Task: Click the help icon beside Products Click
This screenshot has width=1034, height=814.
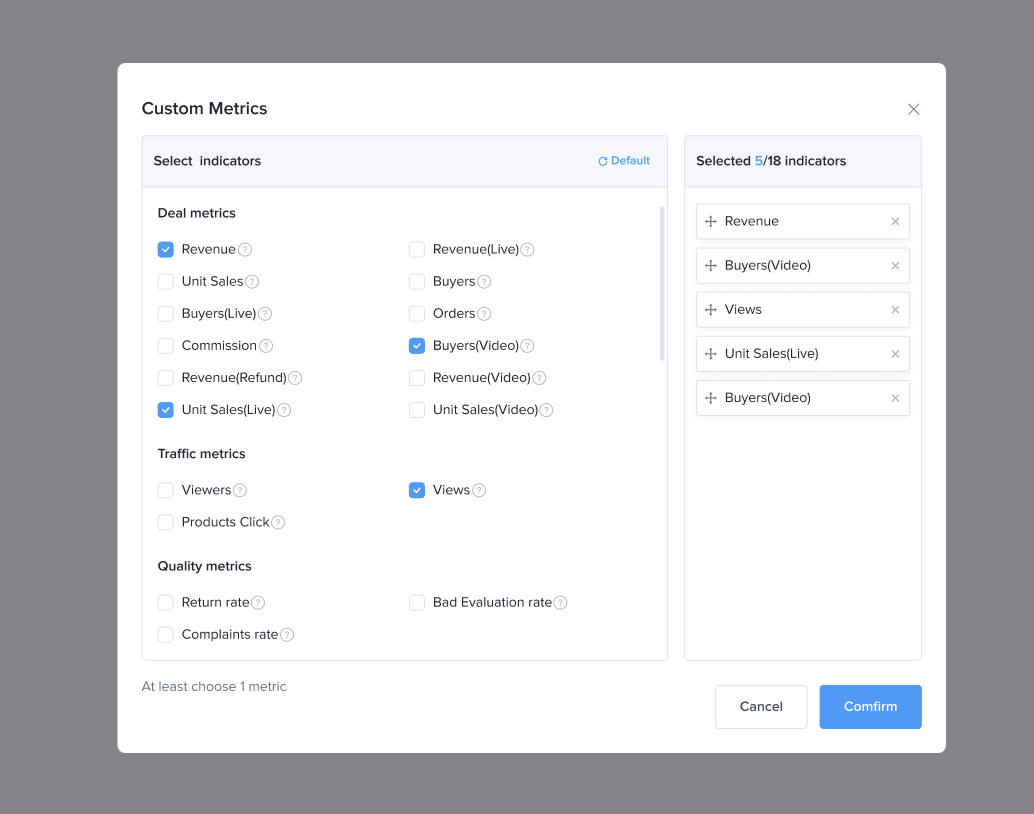Action: pos(278,523)
